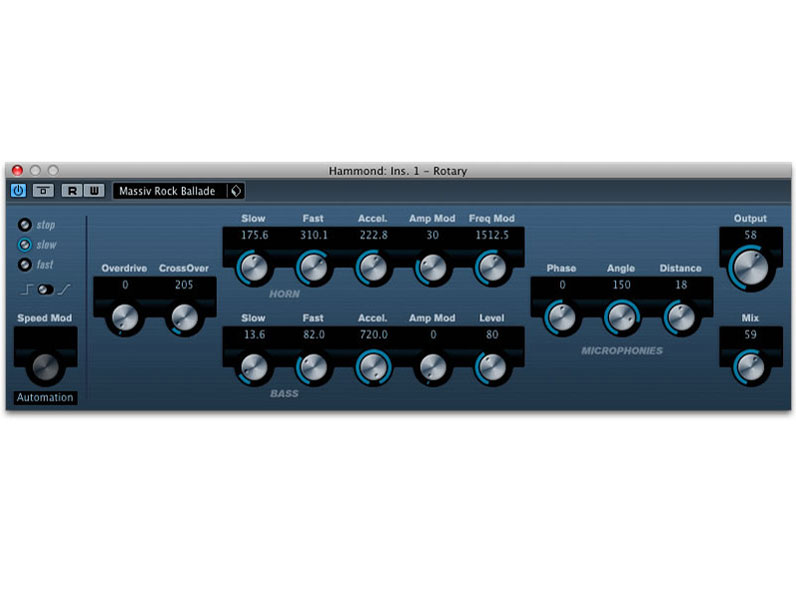Click the Bass Fast knob

click(313, 367)
